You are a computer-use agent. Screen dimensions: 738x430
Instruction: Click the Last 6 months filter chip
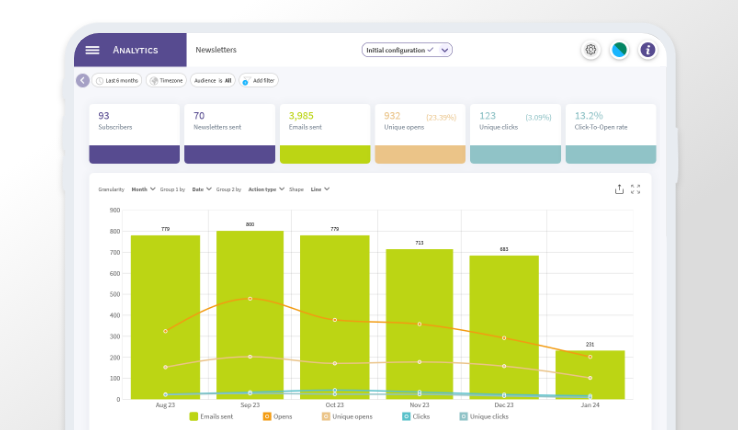click(117, 80)
